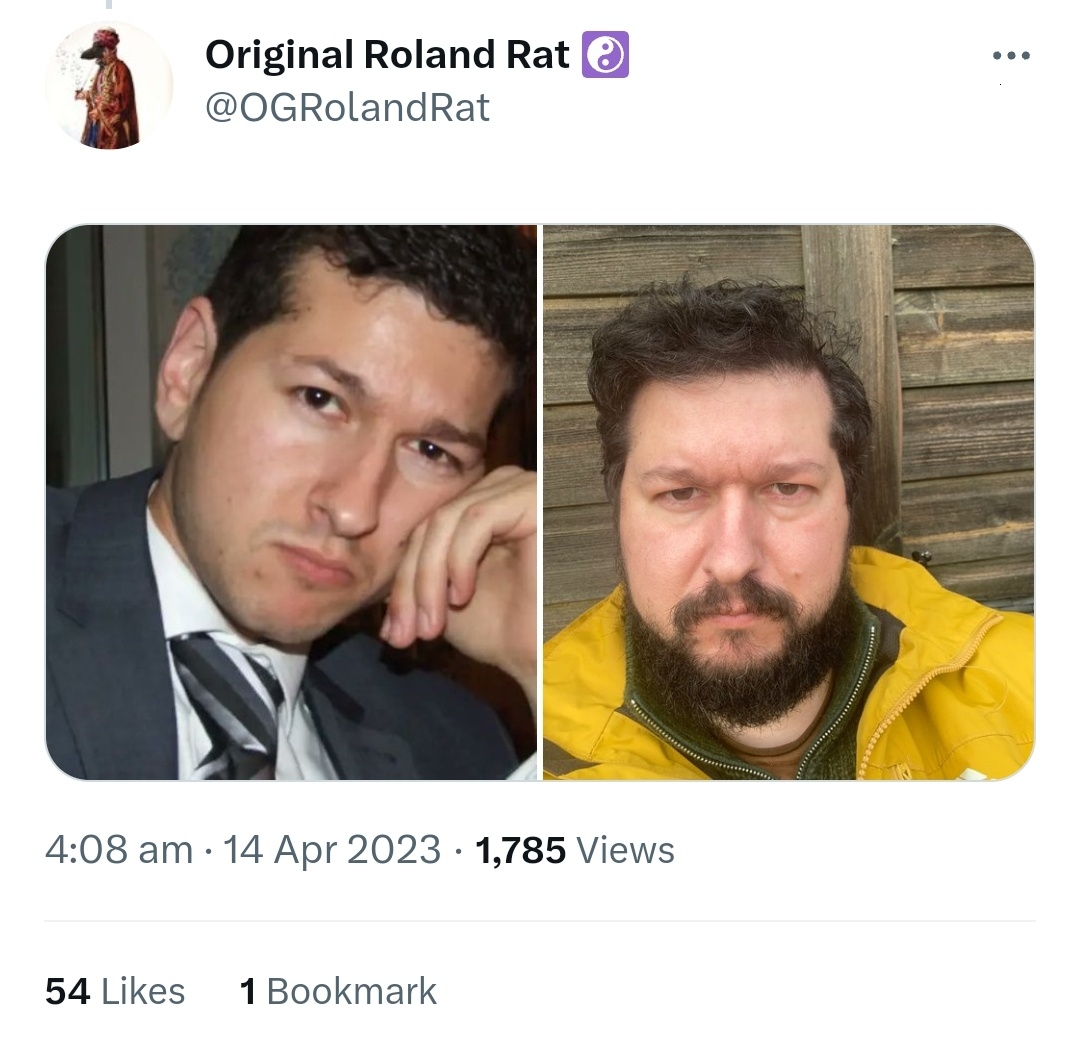Visit the @OGRolandRat handle link

tap(347, 107)
